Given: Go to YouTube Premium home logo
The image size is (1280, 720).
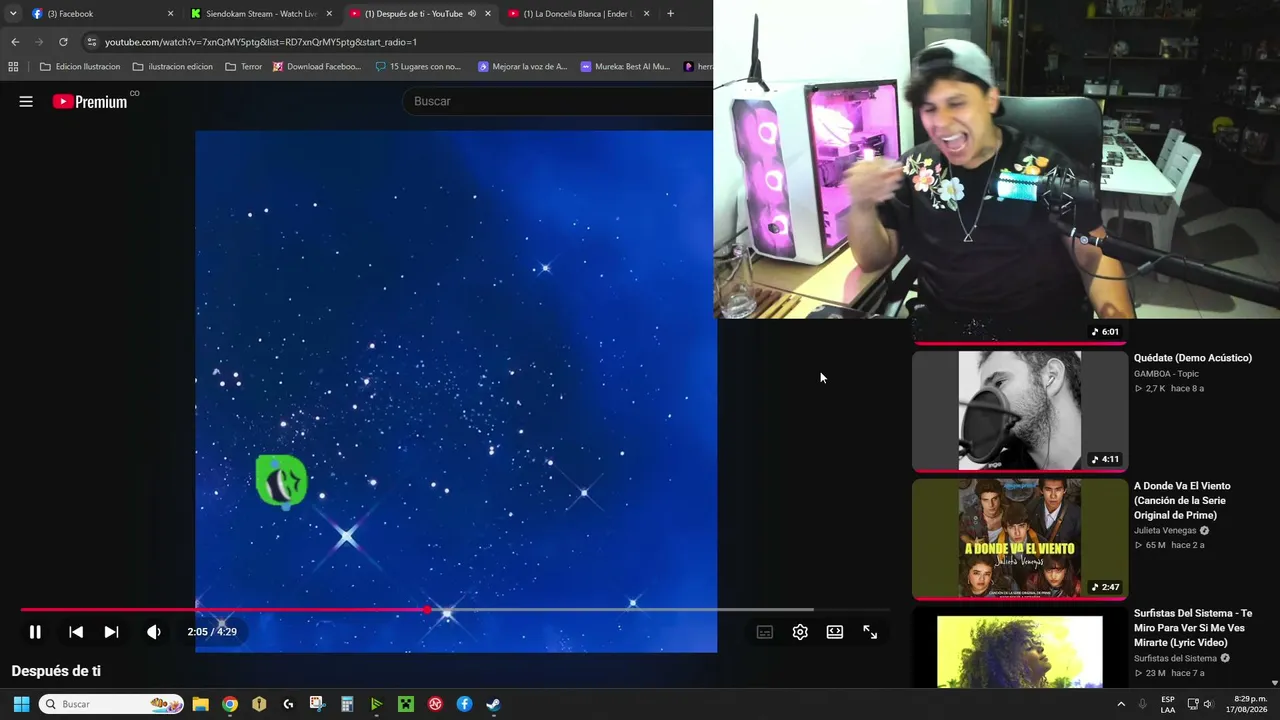Looking at the screenshot, I should click(90, 101).
